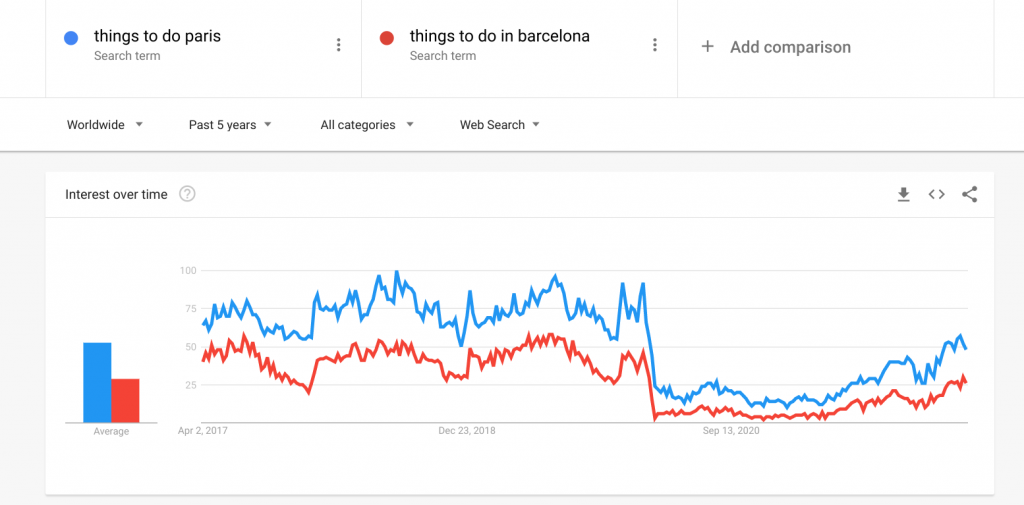The height and width of the screenshot is (505, 1024).
Task: Click the Sep 13, 2020 axis label
Action: click(731, 431)
